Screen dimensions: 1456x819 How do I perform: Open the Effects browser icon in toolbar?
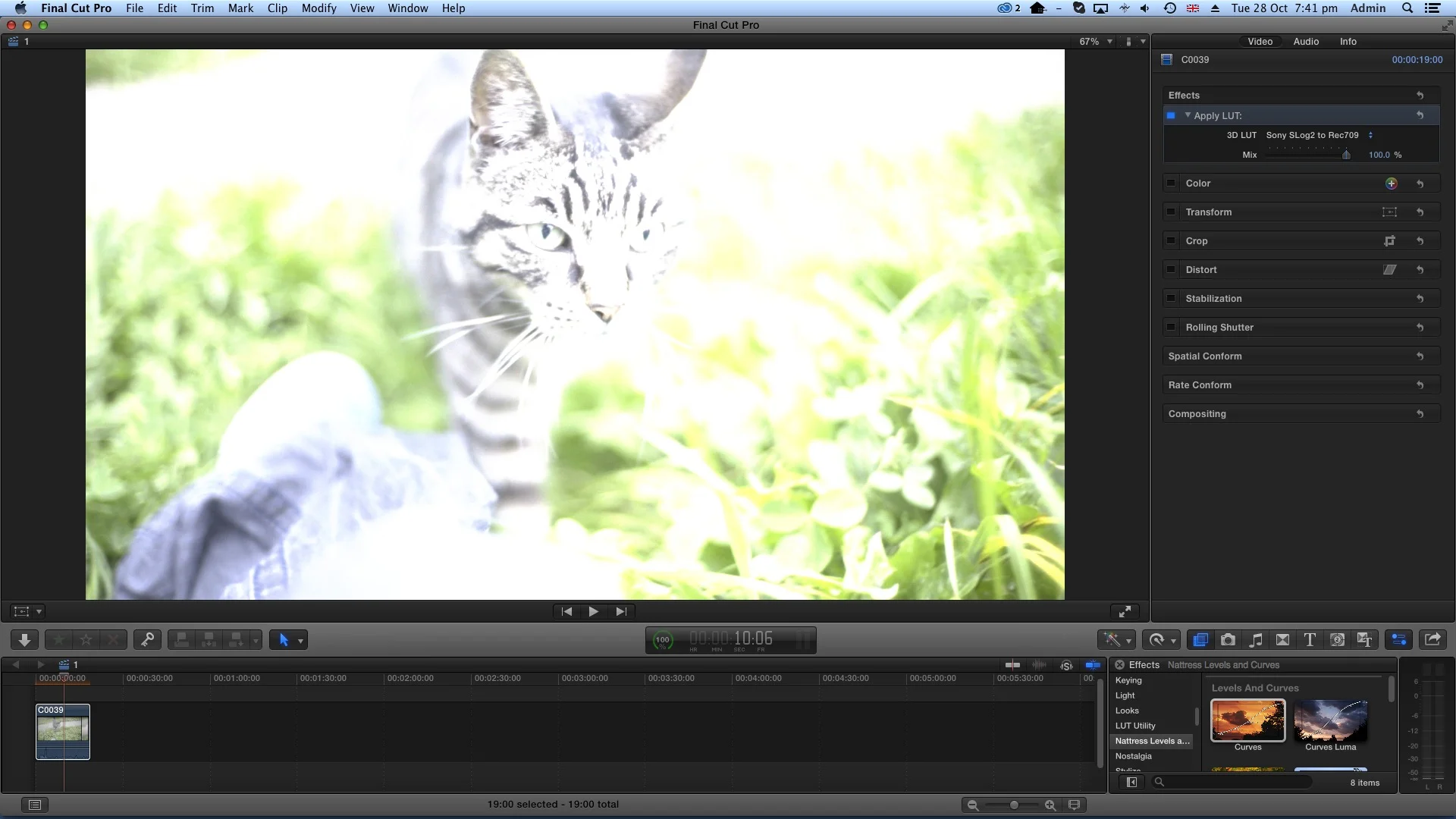pyautogui.click(x=1200, y=640)
